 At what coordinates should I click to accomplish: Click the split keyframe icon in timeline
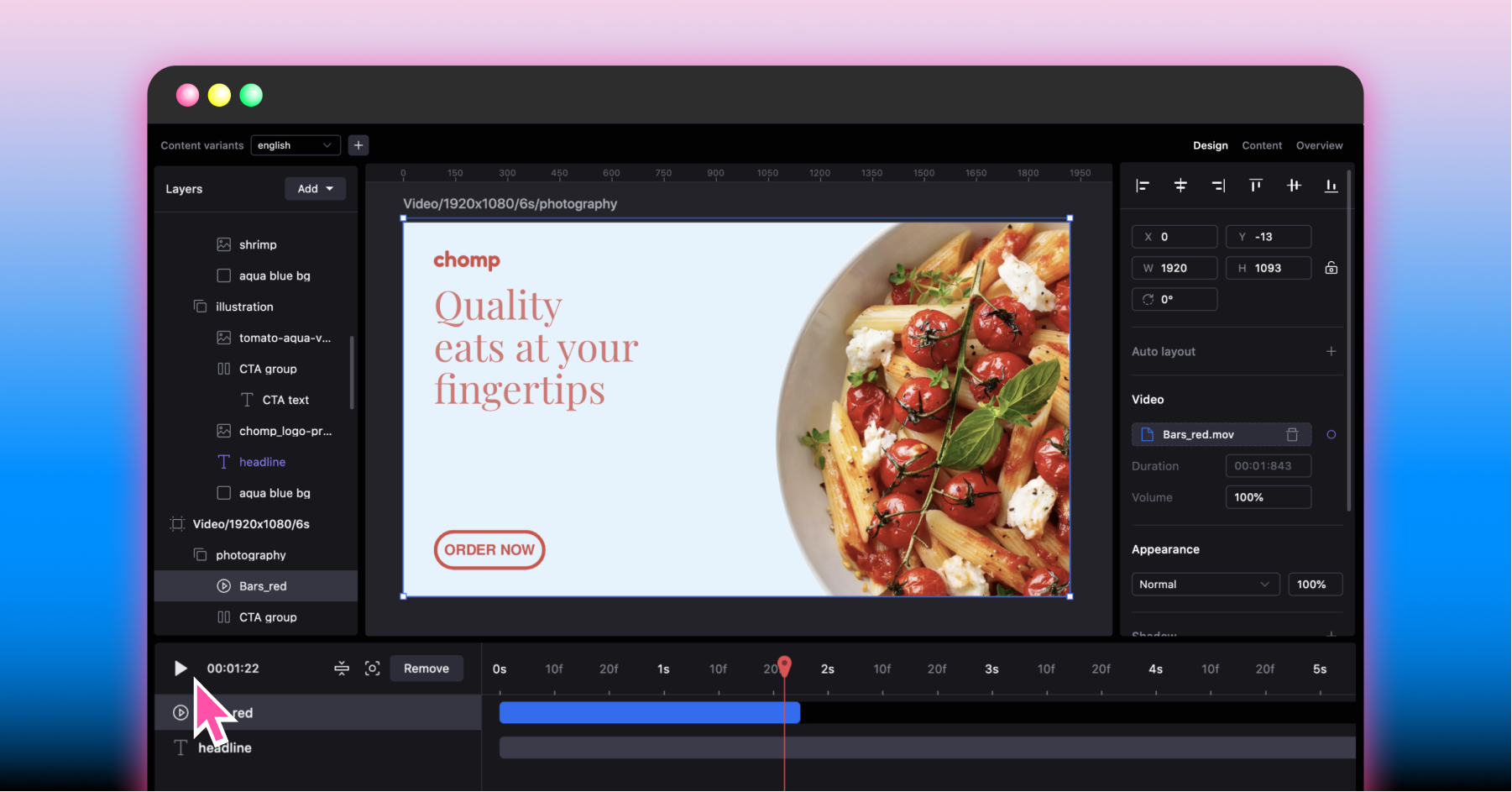click(342, 669)
